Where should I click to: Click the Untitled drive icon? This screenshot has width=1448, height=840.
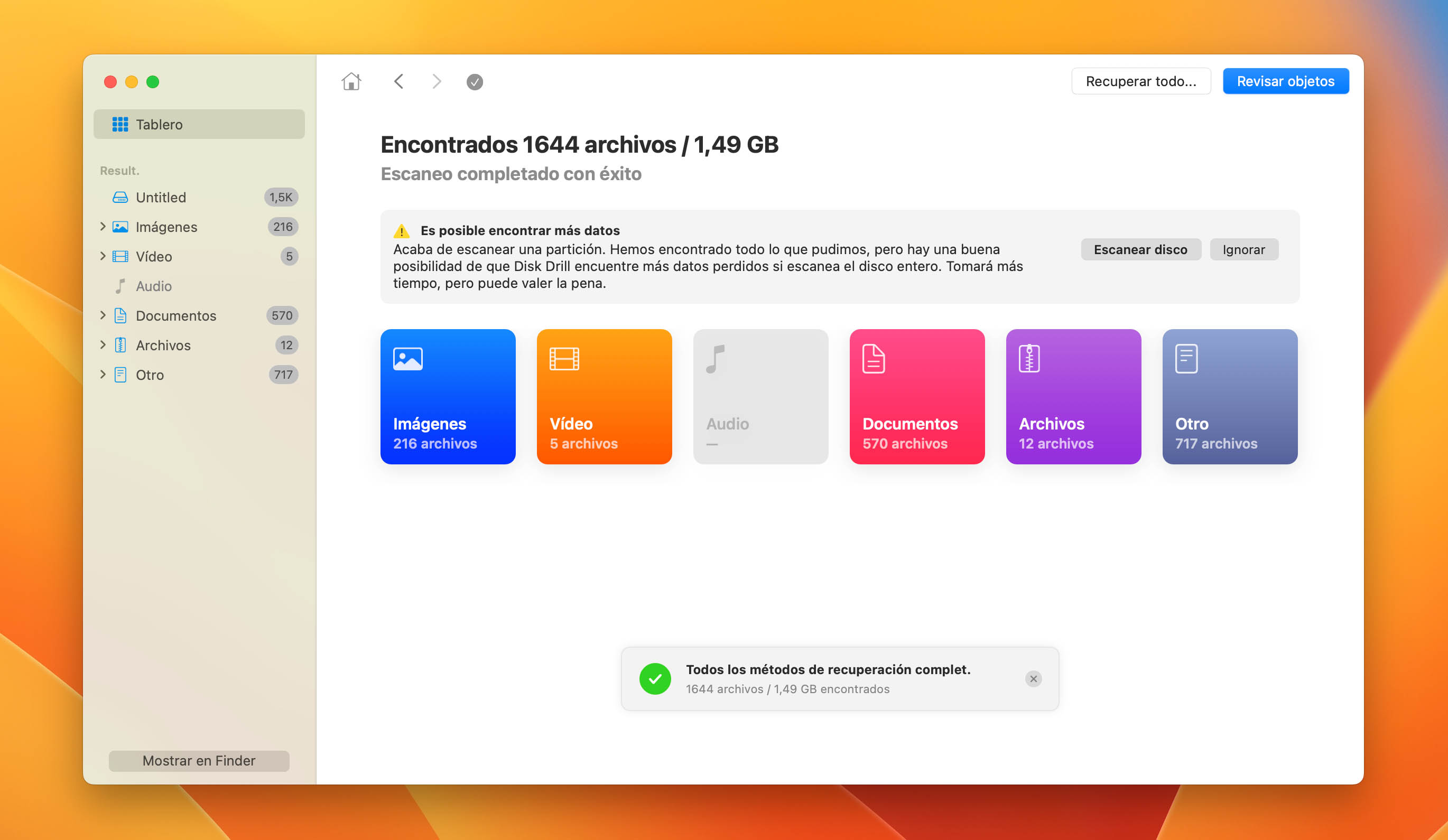pyautogui.click(x=120, y=197)
